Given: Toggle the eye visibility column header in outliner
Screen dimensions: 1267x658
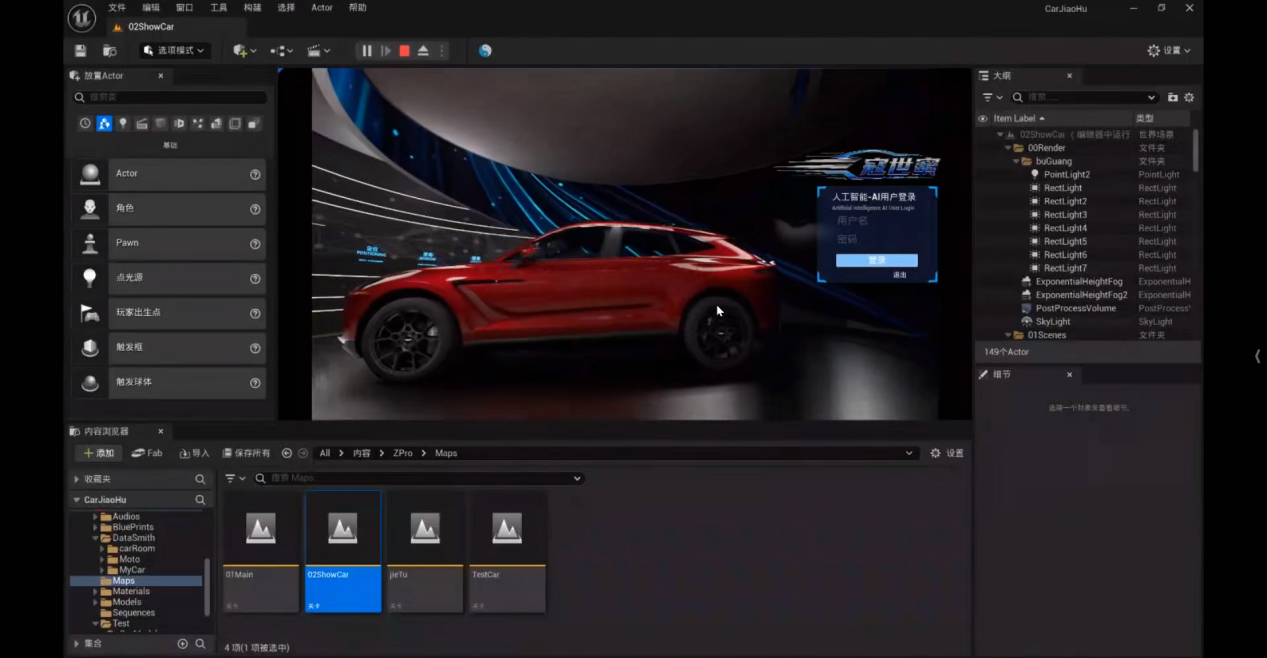Looking at the screenshot, I should click(983, 119).
